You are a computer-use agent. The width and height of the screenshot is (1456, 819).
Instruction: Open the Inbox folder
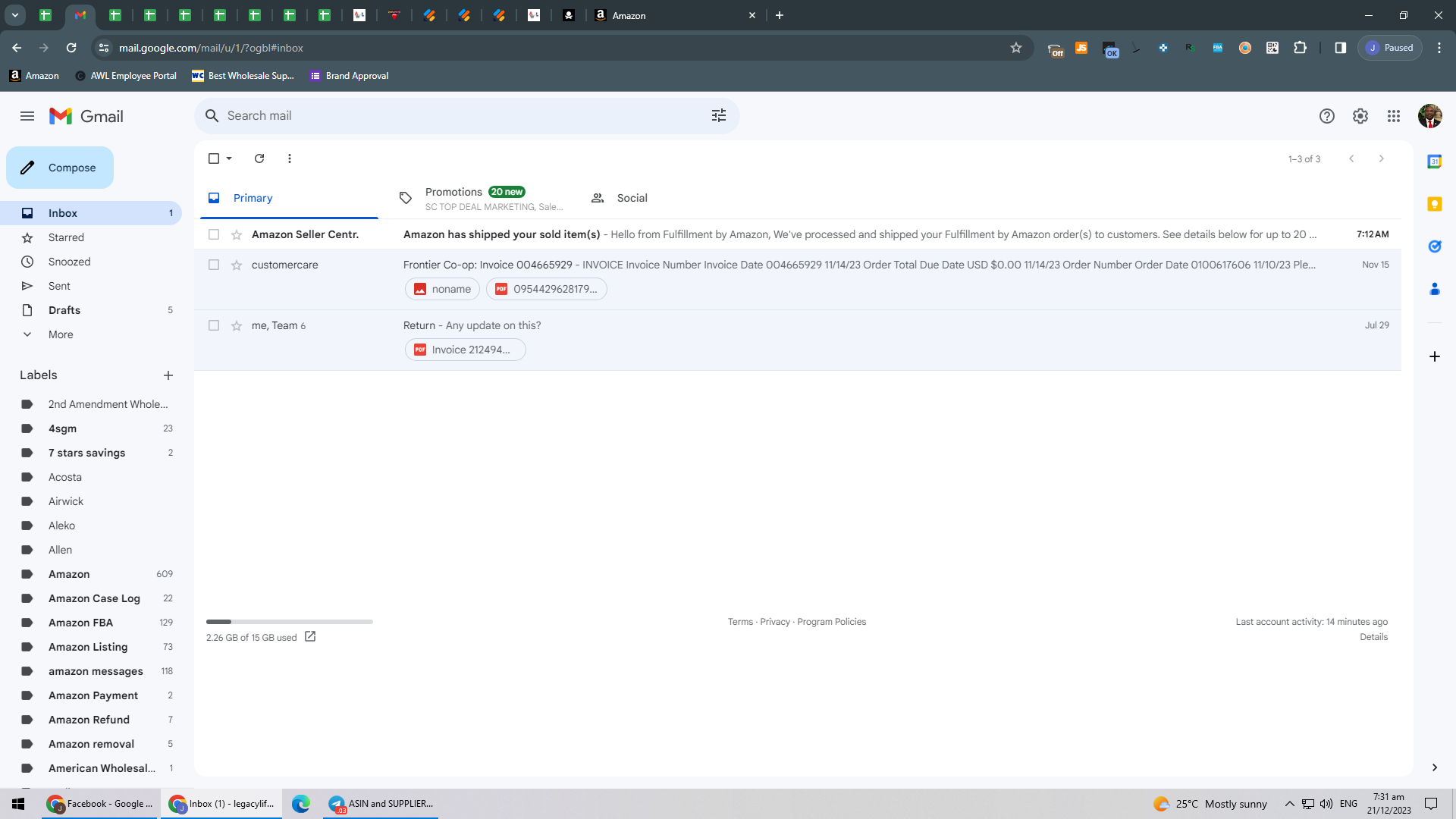pos(91,213)
